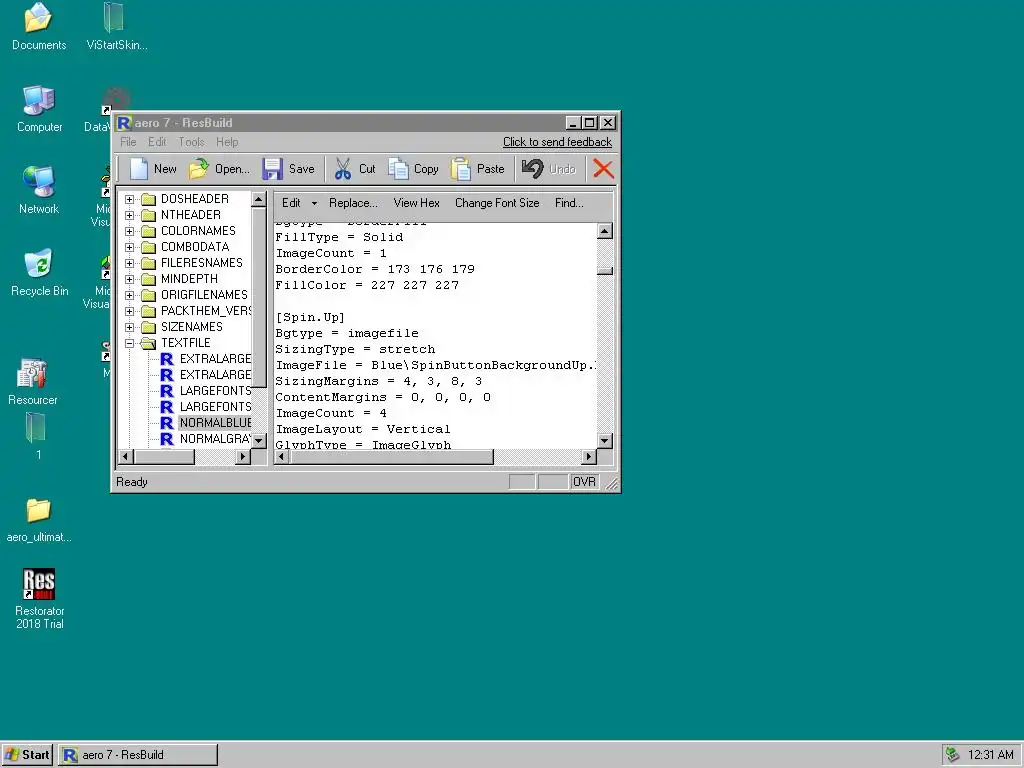
Task: Expand the NTHEADER tree node
Action: click(129, 215)
